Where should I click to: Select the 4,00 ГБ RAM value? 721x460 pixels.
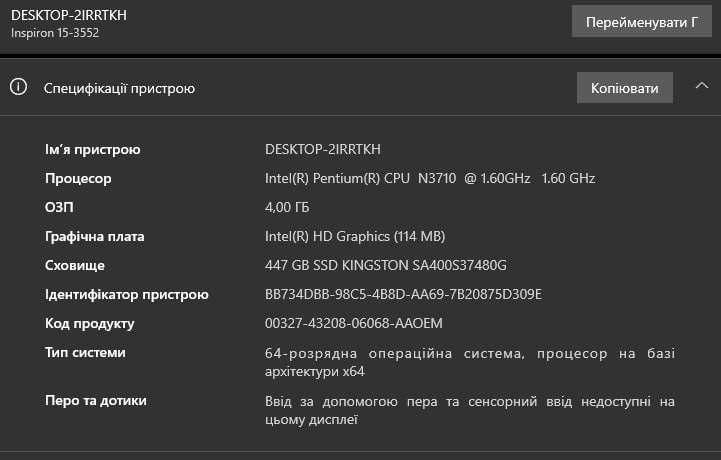pos(287,207)
